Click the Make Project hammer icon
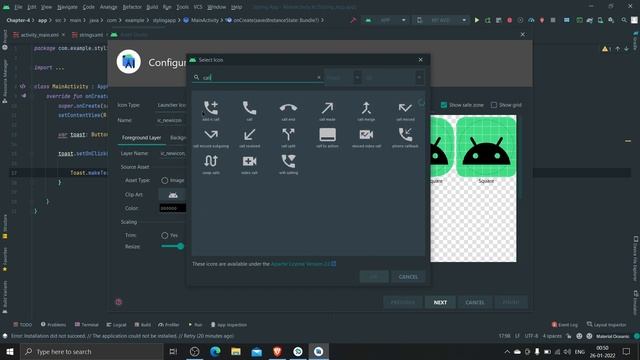 (x=353, y=20)
